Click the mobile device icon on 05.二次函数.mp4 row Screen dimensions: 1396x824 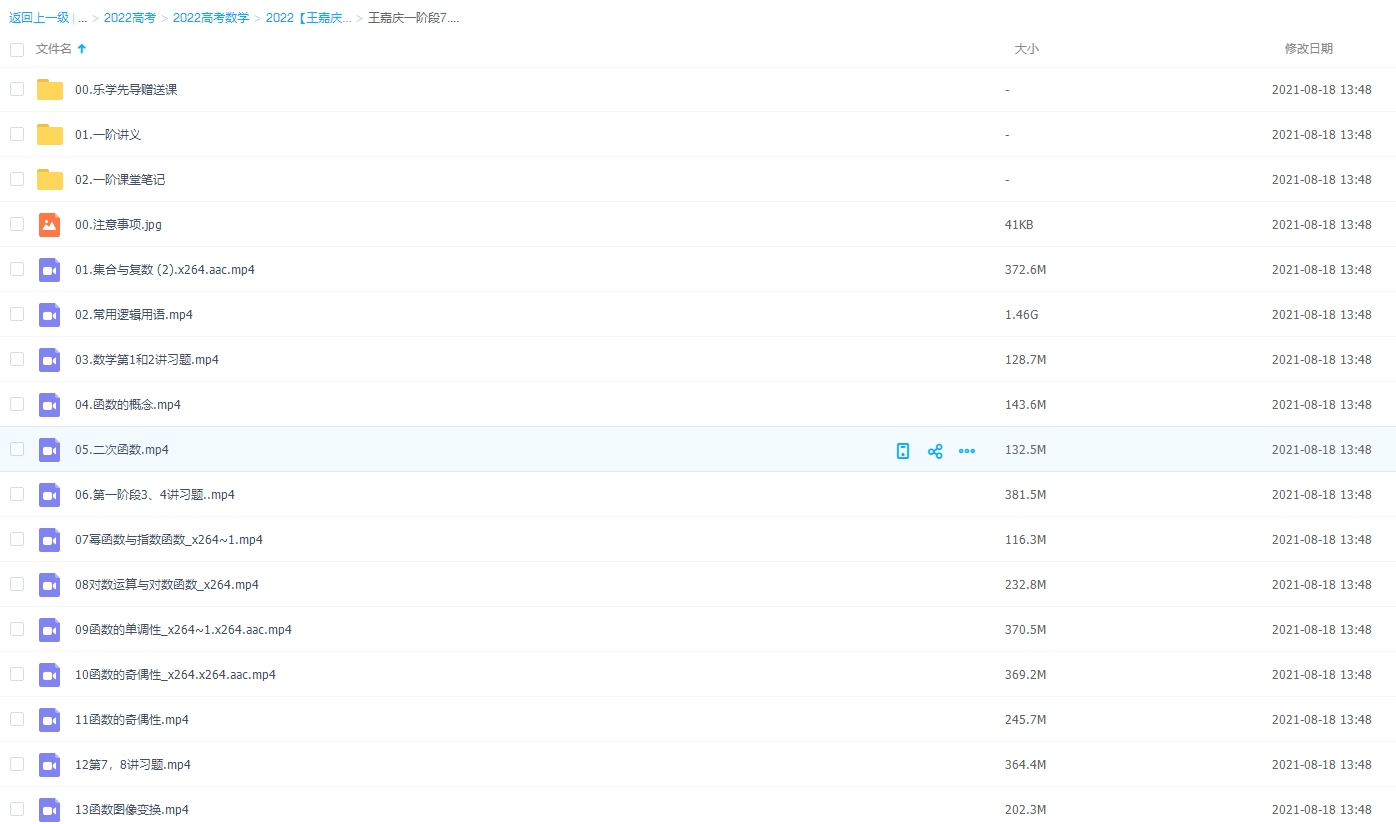tap(903, 451)
